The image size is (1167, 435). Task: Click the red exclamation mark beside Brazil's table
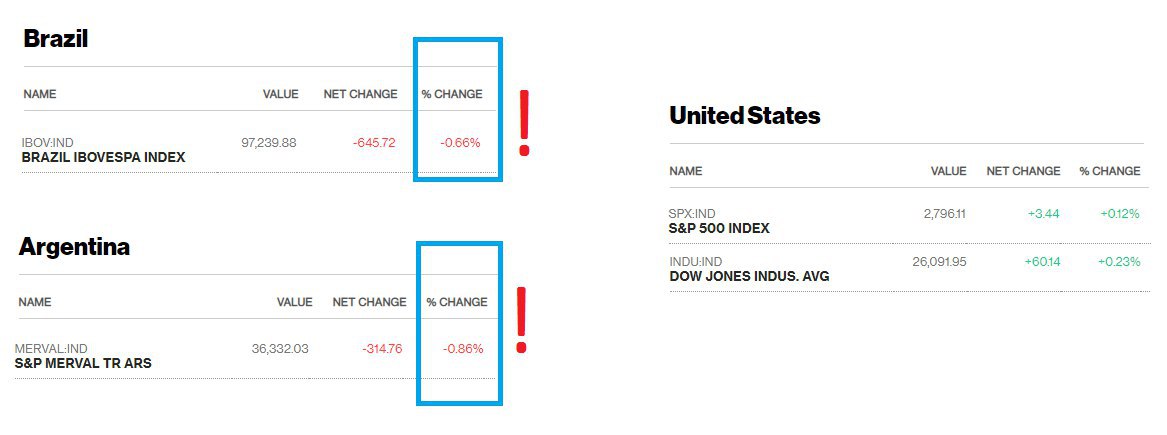point(523,122)
